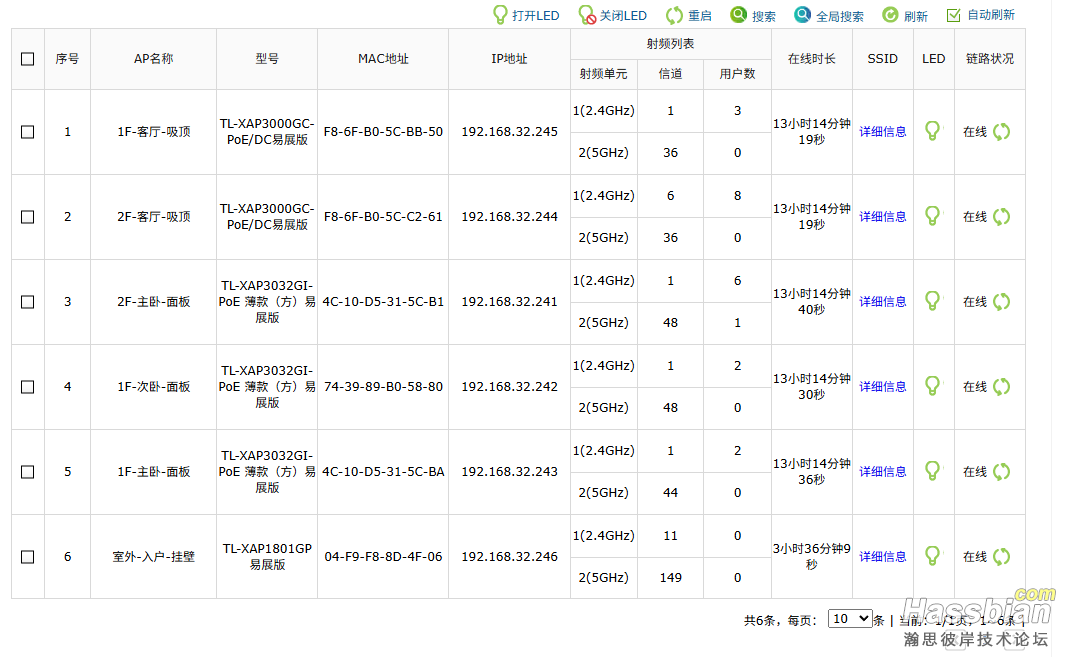Click the 搜索 magnifier icon

[738, 14]
